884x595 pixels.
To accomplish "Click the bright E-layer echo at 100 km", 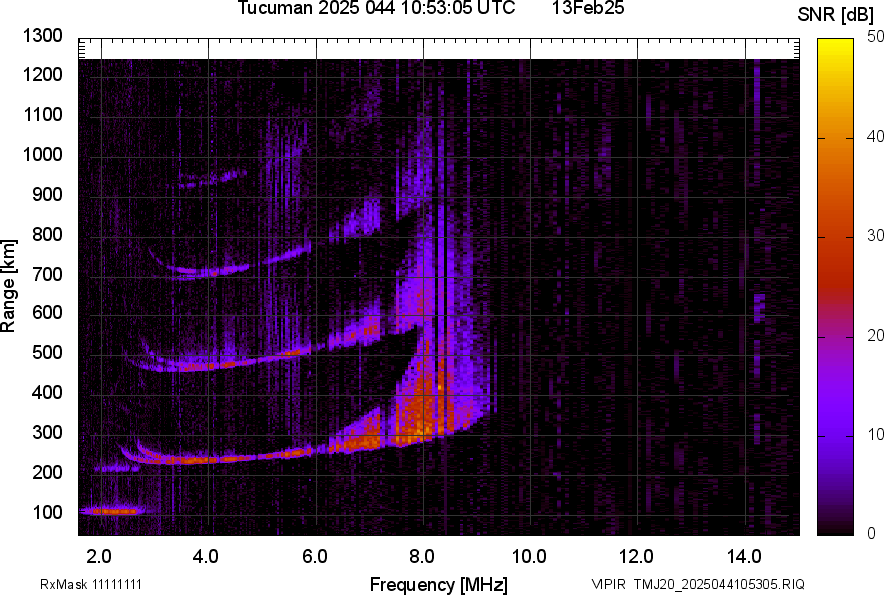I will click(x=110, y=511).
